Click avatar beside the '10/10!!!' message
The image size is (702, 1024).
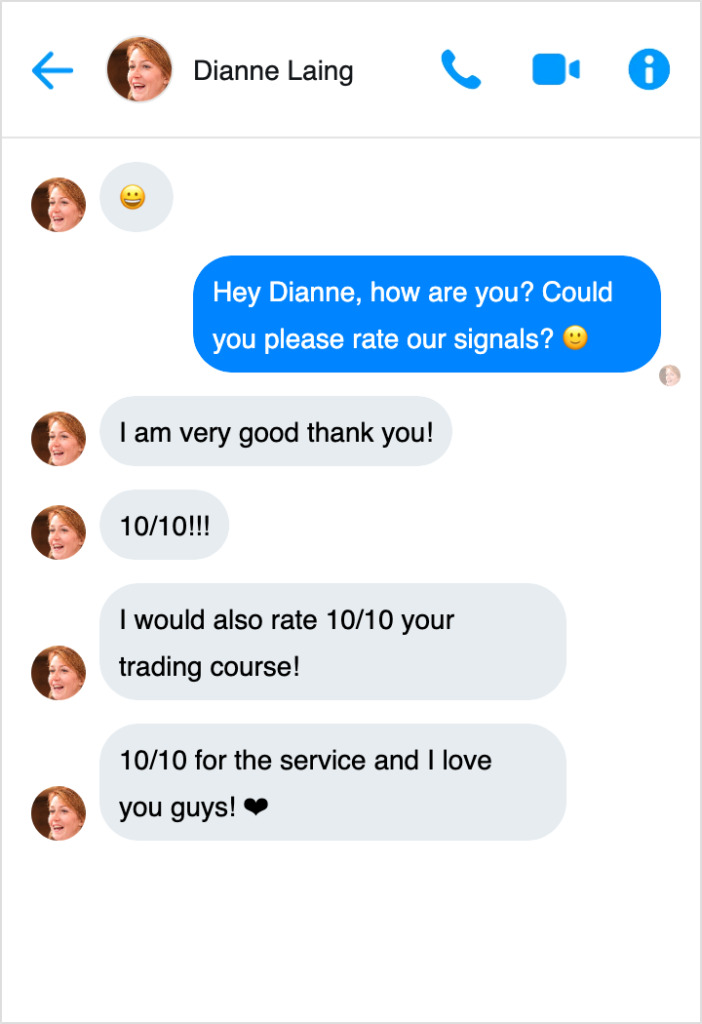(x=58, y=532)
